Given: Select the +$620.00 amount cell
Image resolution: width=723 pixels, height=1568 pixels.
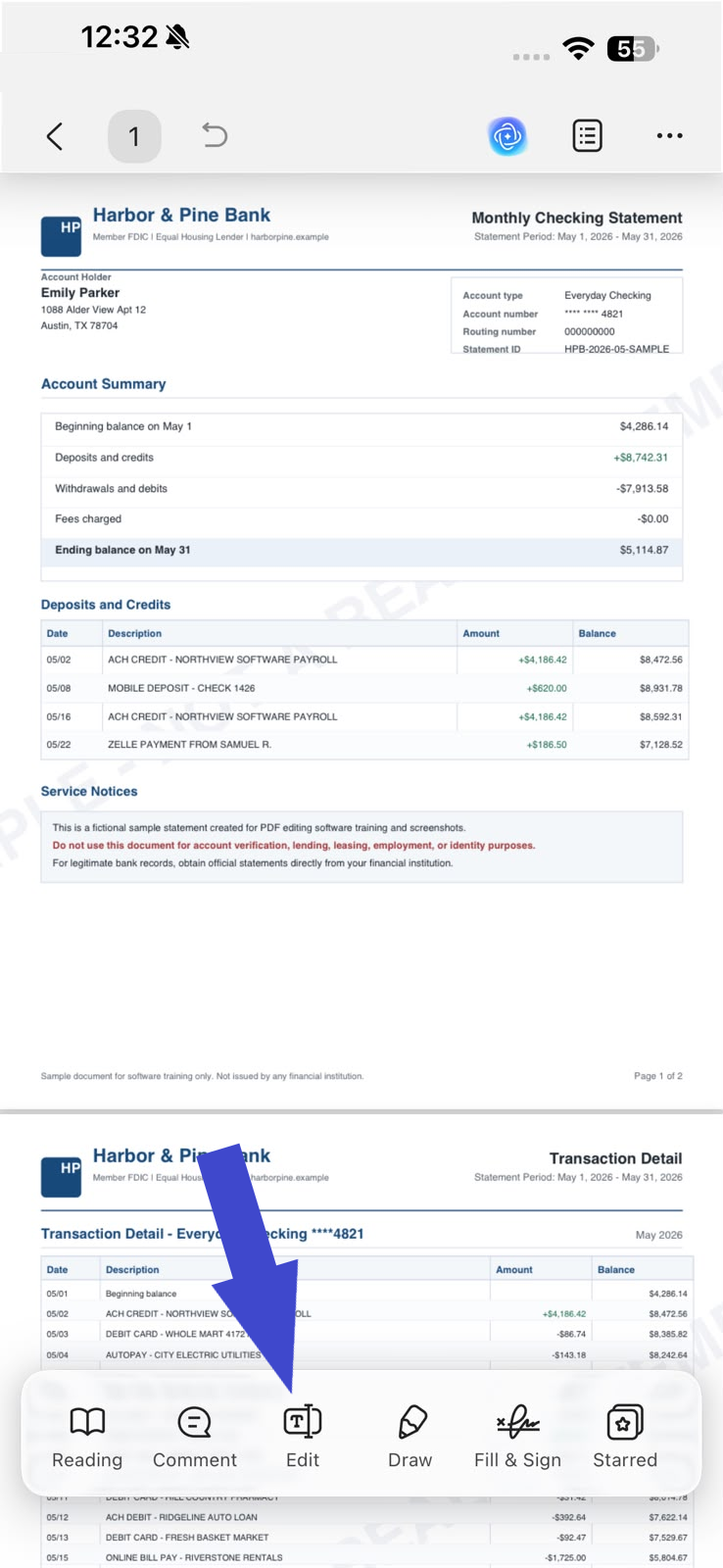Looking at the screenshot, I should (547, 688).
